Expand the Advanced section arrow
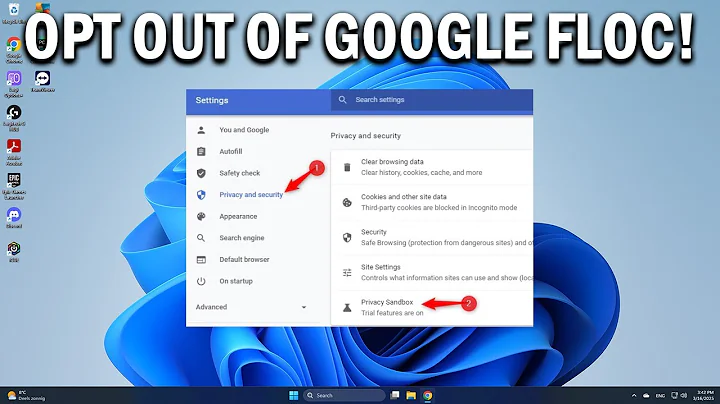The width and height of the screenshot is (720, 404). click(304, 307)
